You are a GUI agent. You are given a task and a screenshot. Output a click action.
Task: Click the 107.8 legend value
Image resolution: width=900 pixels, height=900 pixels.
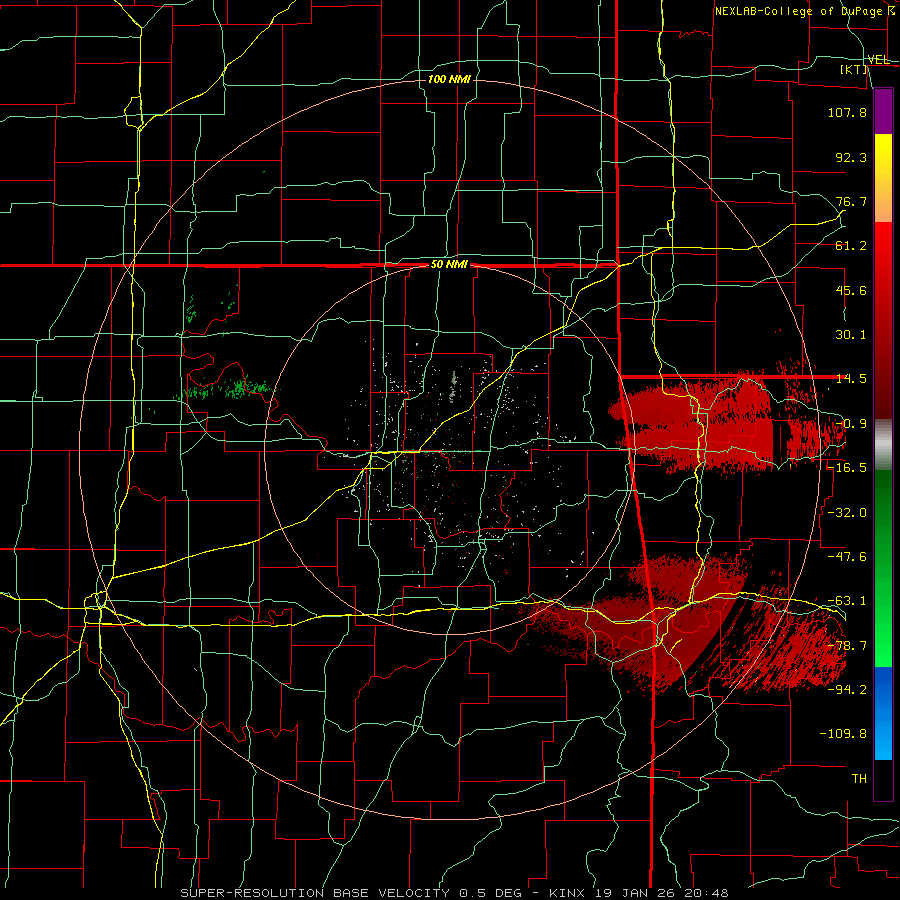point(847,112)
